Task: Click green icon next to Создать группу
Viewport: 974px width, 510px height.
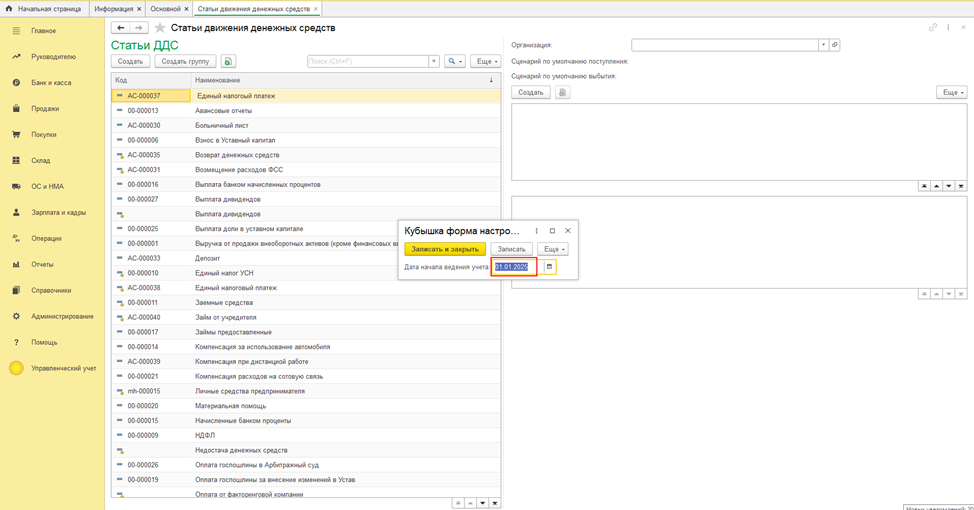Action: pos(228,61)
